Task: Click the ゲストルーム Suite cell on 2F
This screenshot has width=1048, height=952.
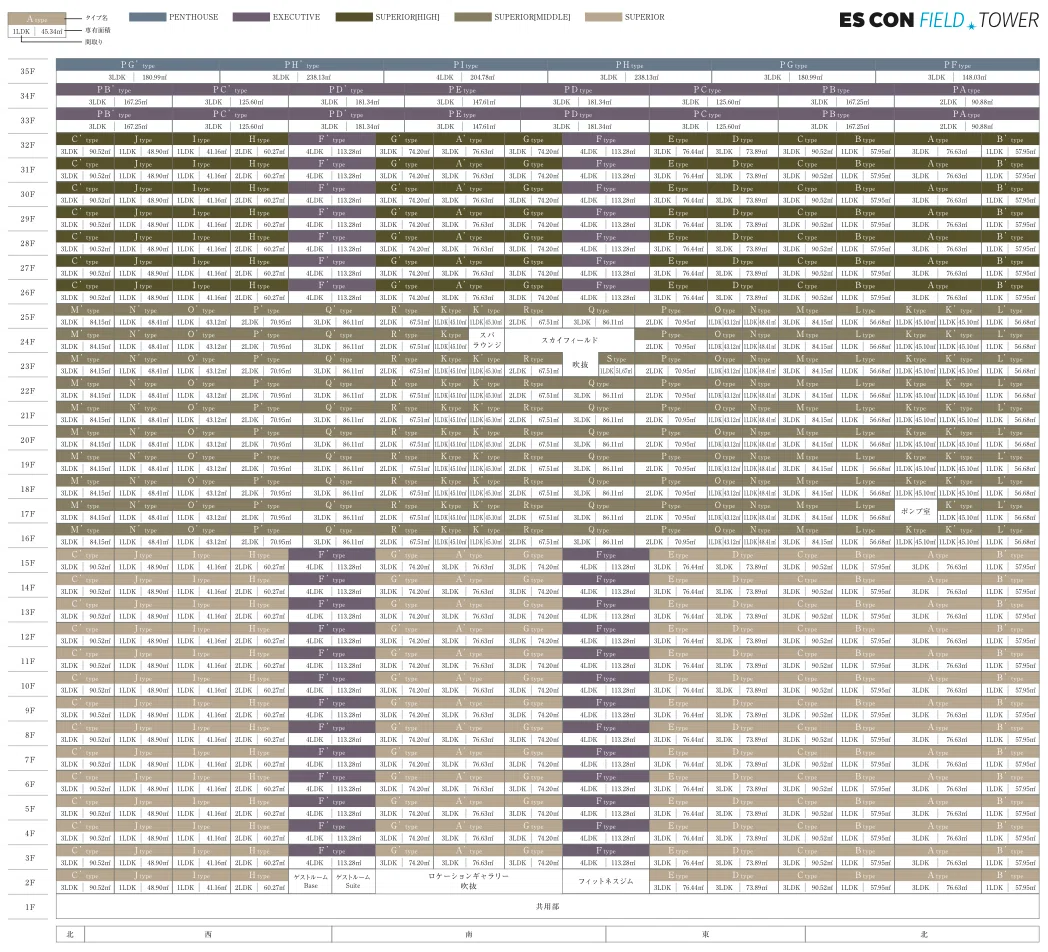Action: click(353, 881)
